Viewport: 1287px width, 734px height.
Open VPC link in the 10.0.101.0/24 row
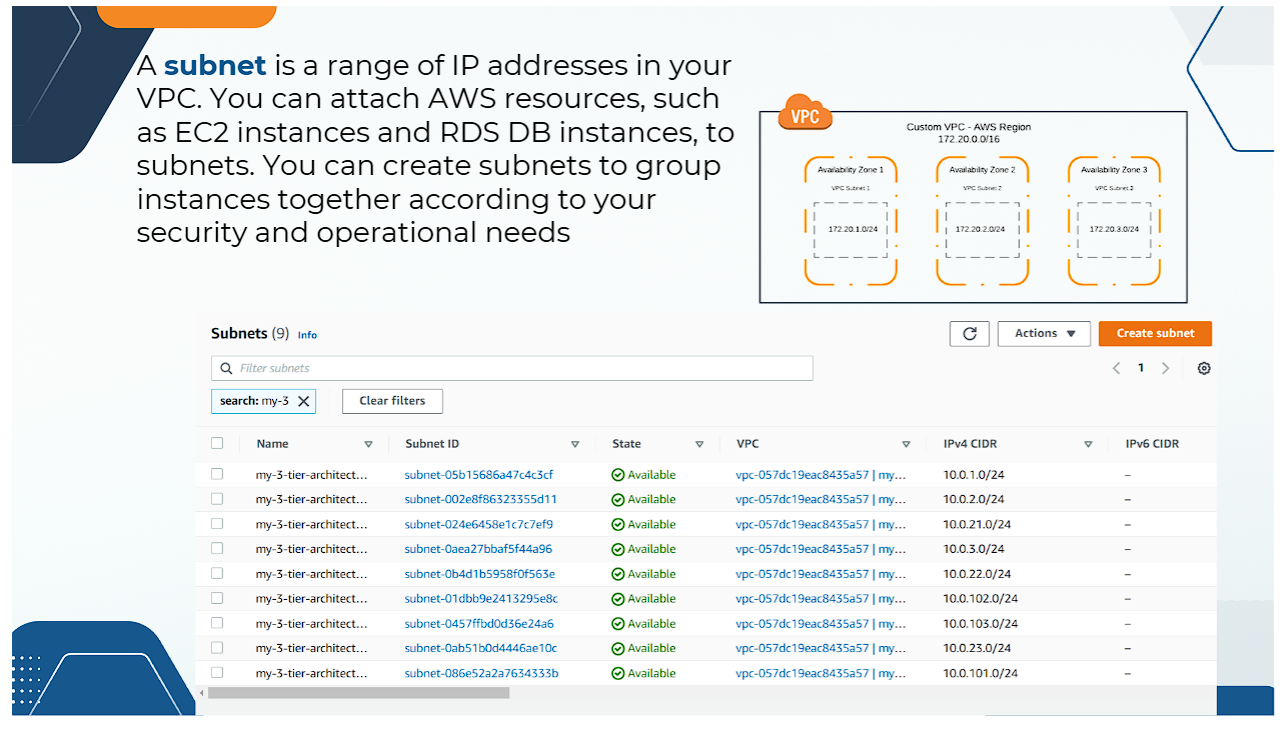[x=821, y=674]
